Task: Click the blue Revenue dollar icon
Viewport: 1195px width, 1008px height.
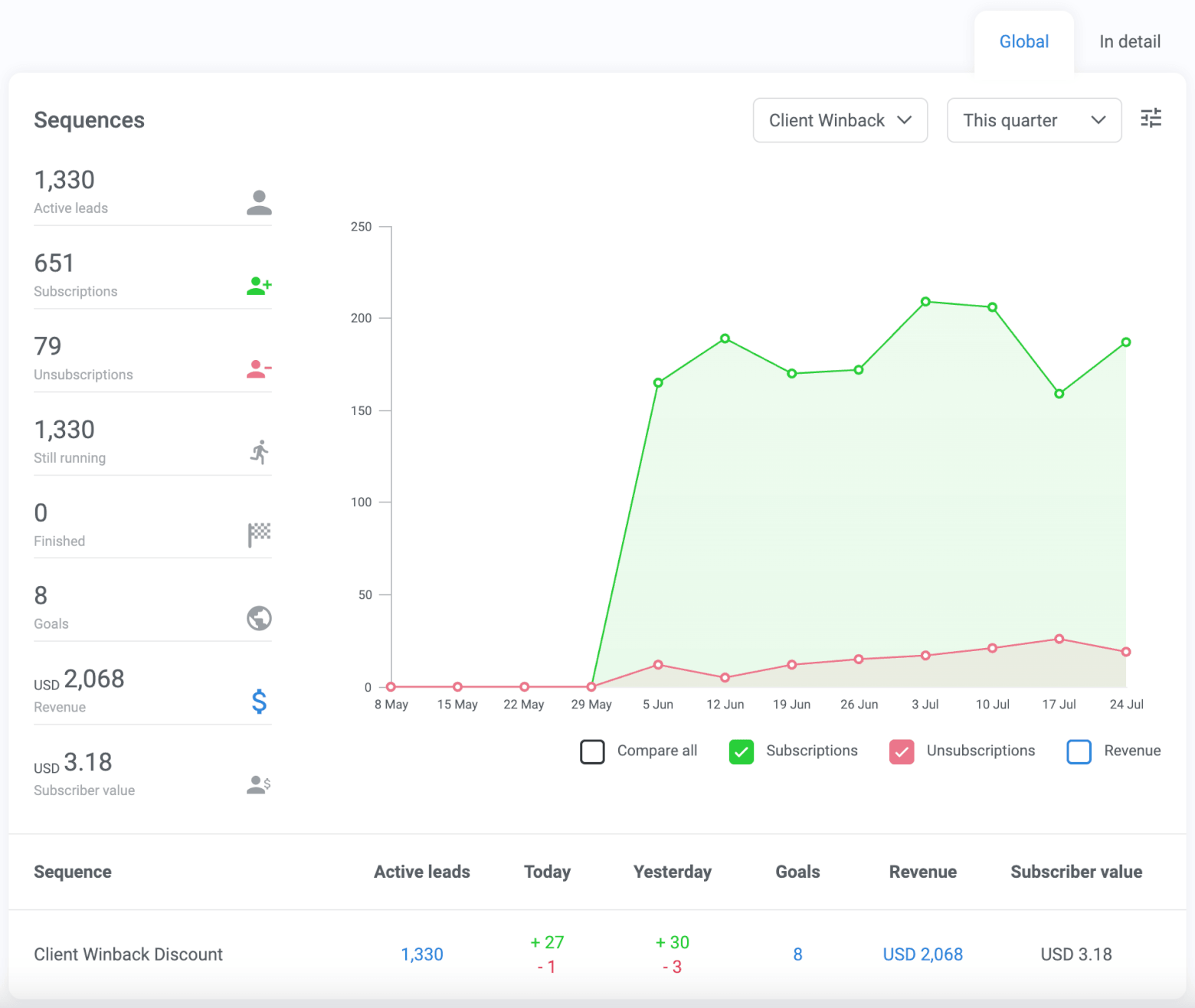Action: [x=259, y=702]
